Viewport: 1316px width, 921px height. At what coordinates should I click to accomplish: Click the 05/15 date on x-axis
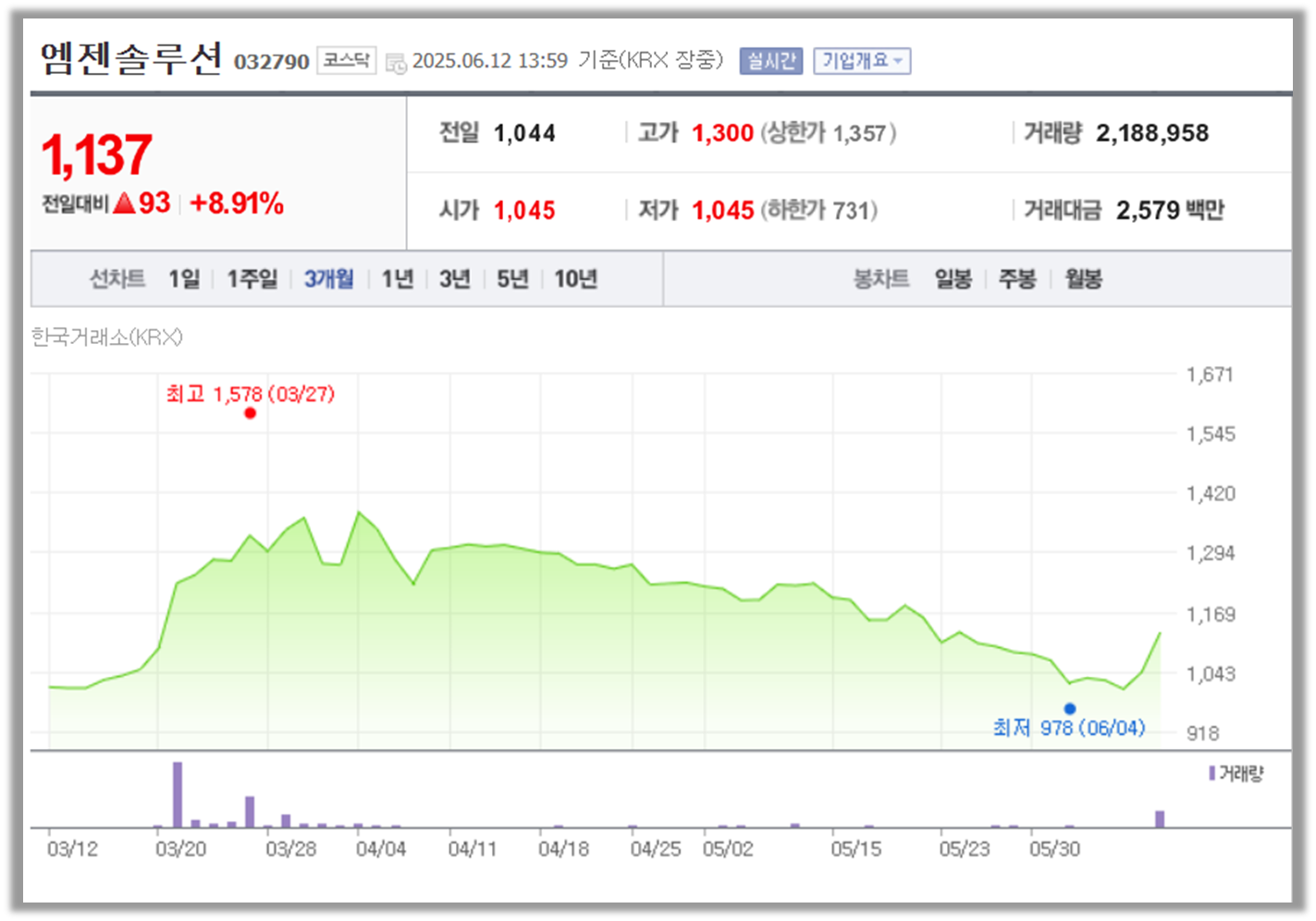pos(856,849)
